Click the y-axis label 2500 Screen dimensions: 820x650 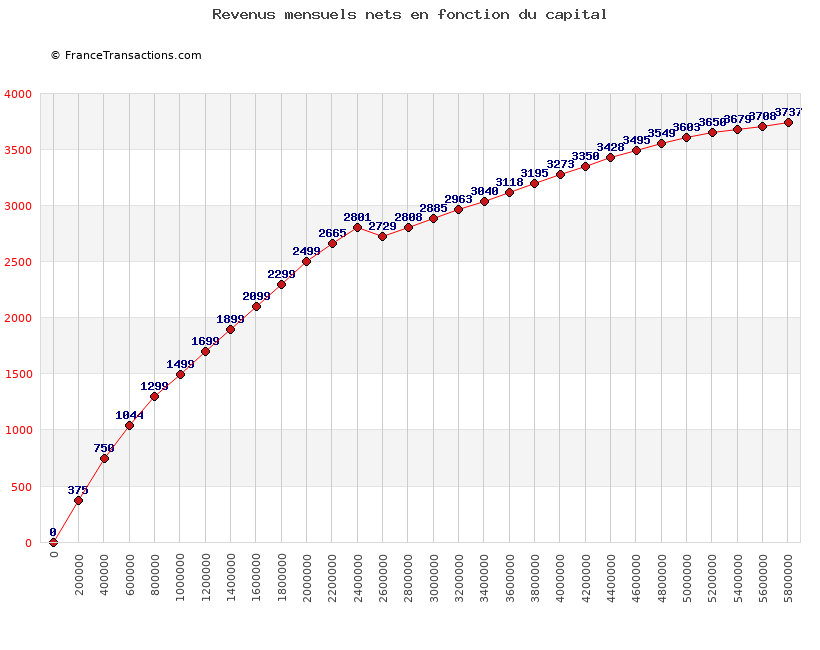point(18,262)
